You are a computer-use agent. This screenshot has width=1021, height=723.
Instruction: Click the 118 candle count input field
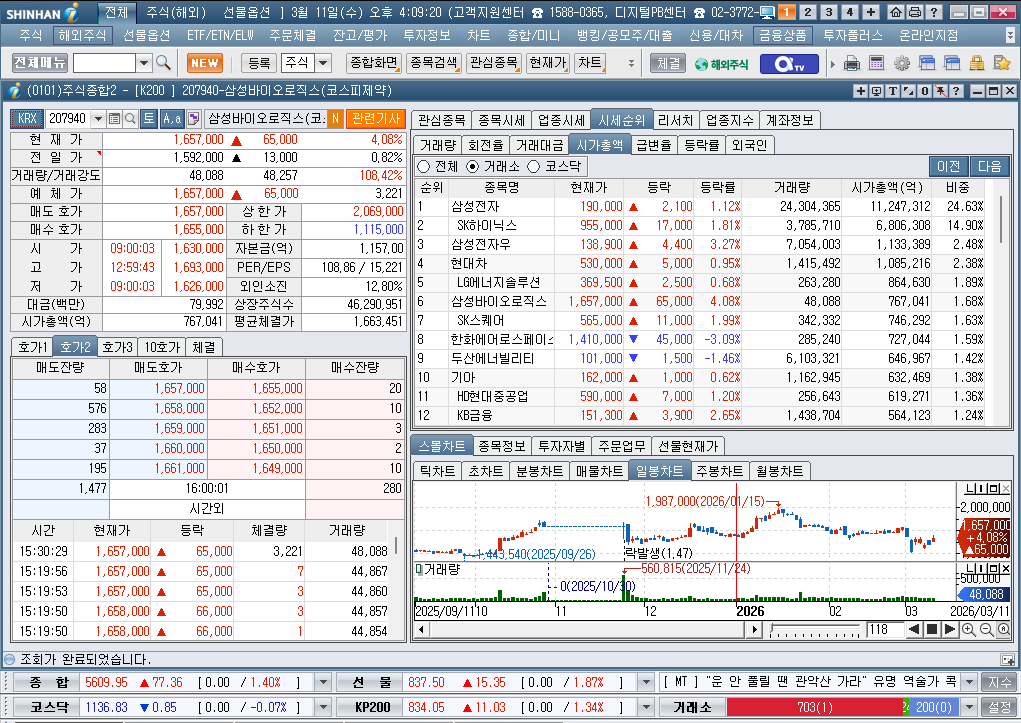884,629
